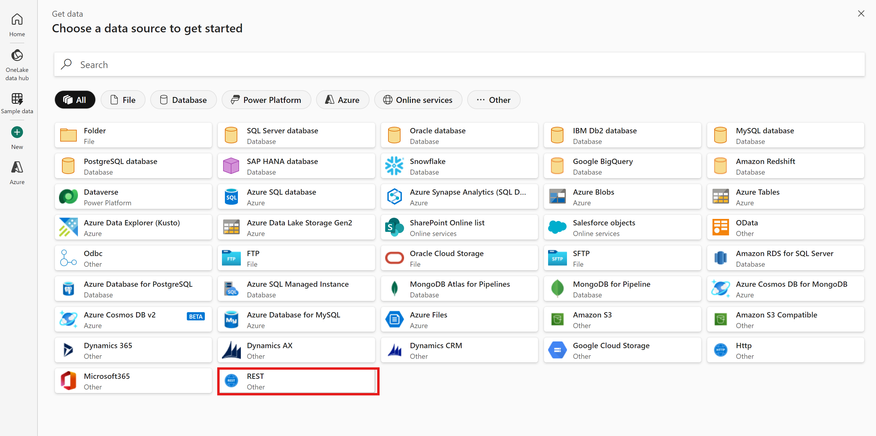The image size is (876, 436).
Task: Click the Search data sources field
Action: (459, 64)
